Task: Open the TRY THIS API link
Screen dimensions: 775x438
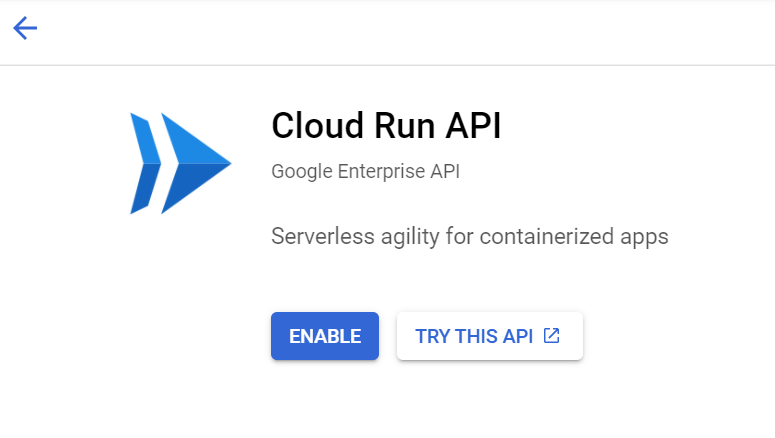Action: click(490, 336)
